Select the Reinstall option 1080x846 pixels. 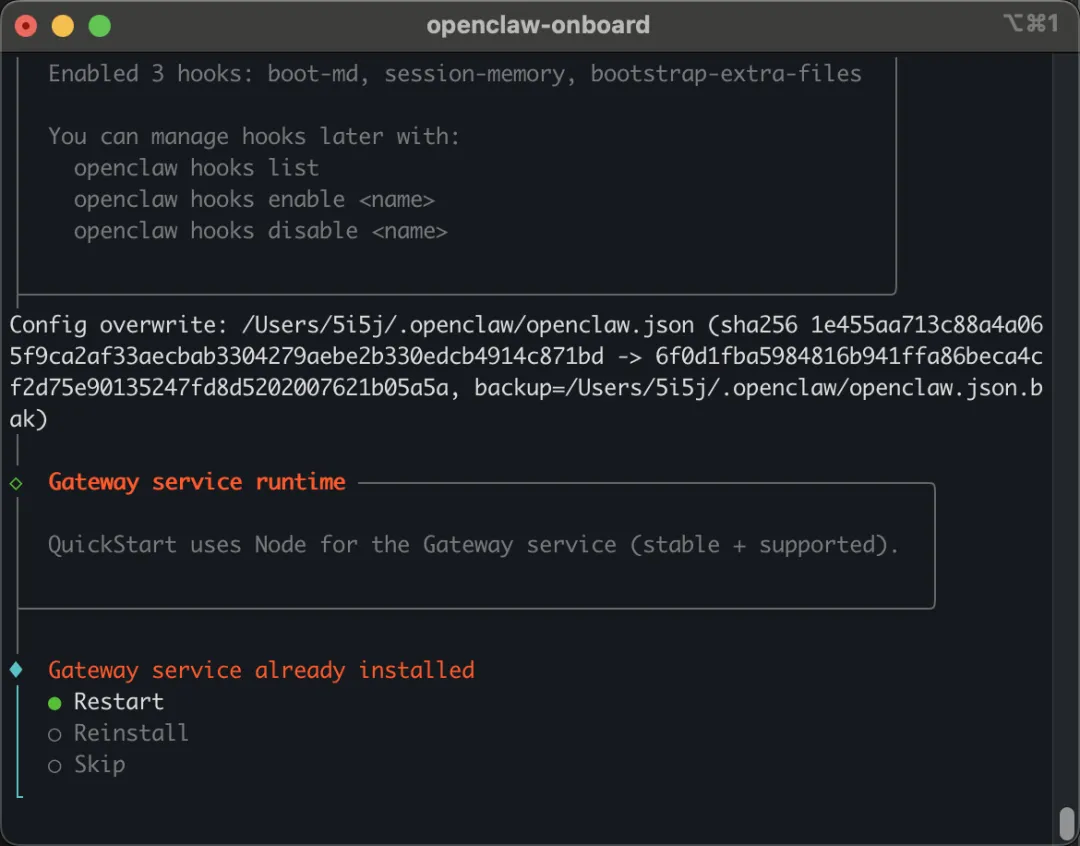click(130, 733)
